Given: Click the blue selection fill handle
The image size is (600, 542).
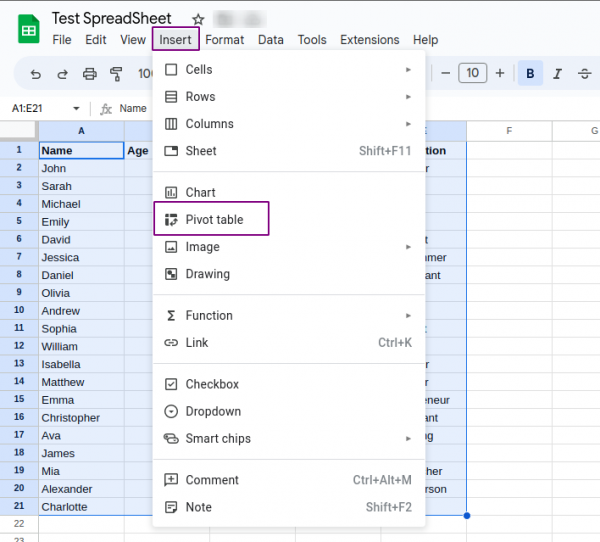Looking at the screenshot, I should (466, 516).
